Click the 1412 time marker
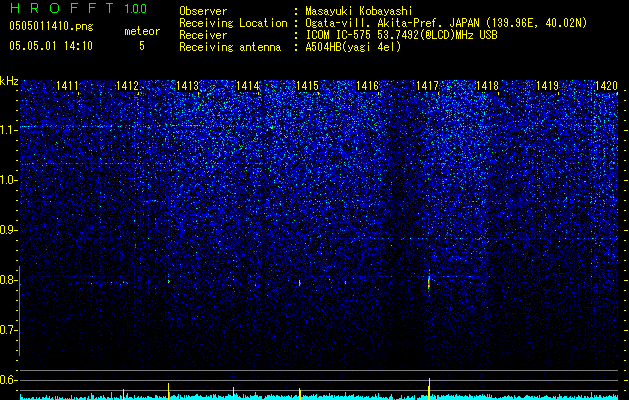 coord(127,85)
